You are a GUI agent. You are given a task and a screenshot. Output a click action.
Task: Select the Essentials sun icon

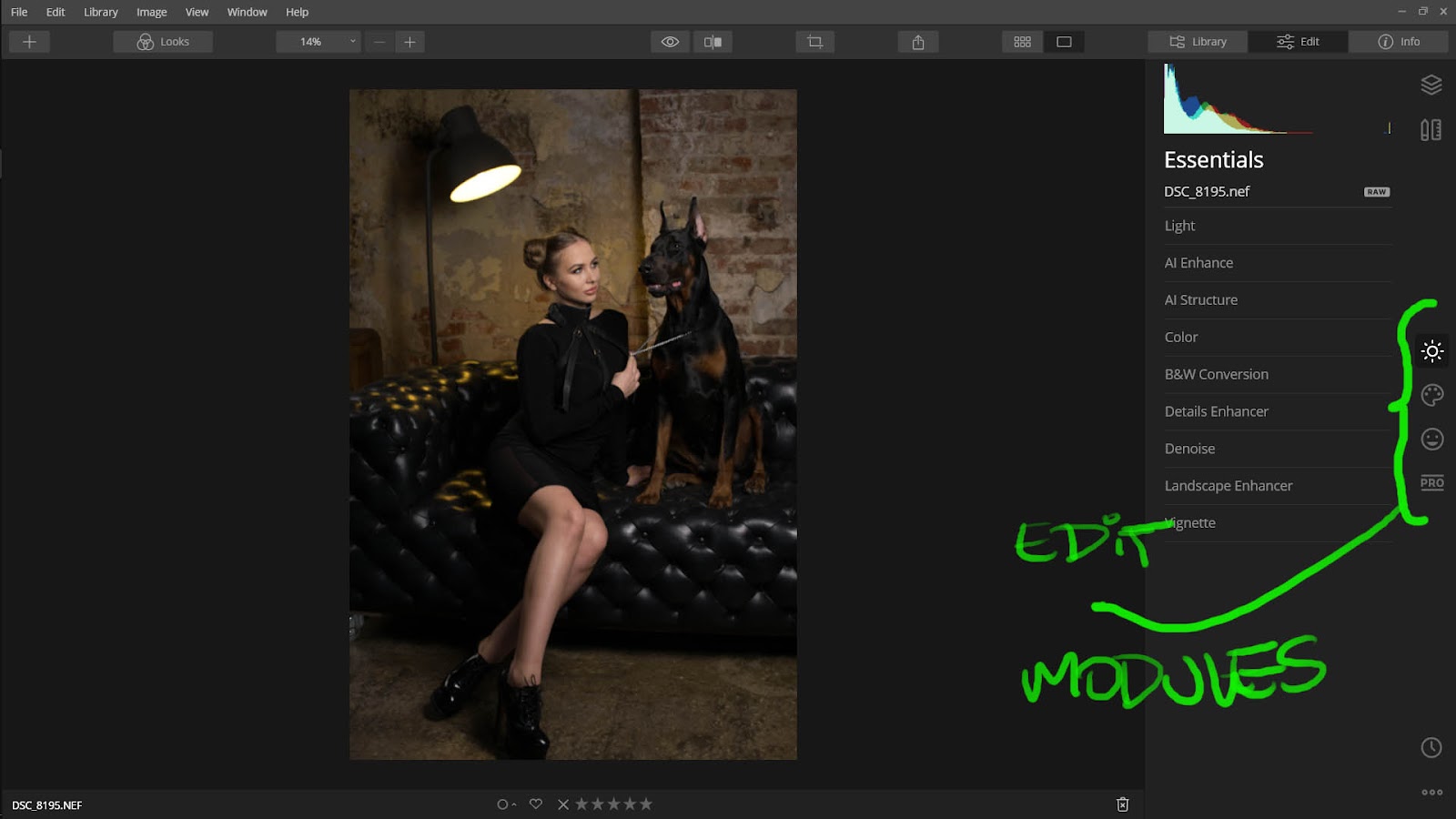1432,351
